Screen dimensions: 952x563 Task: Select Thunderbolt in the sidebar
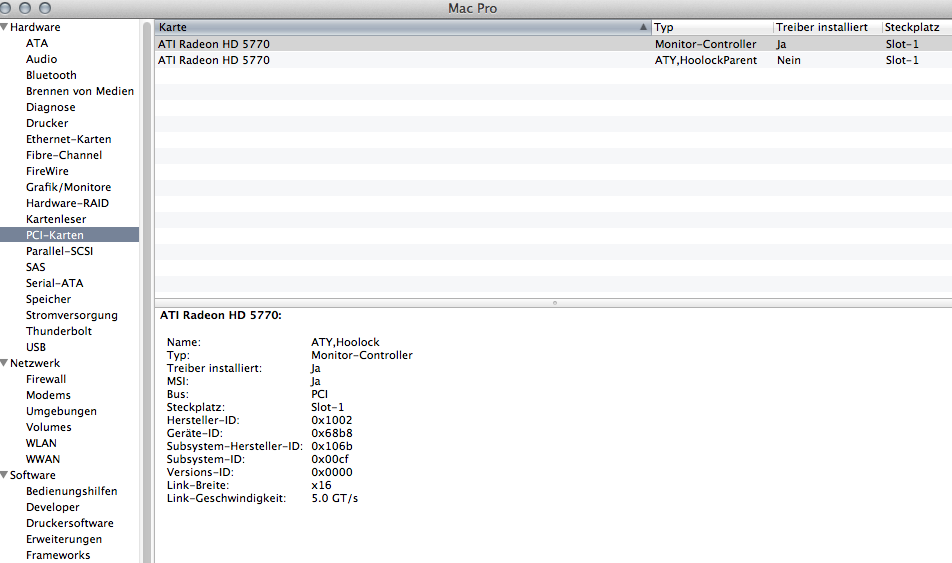click(x=59, y=331)
